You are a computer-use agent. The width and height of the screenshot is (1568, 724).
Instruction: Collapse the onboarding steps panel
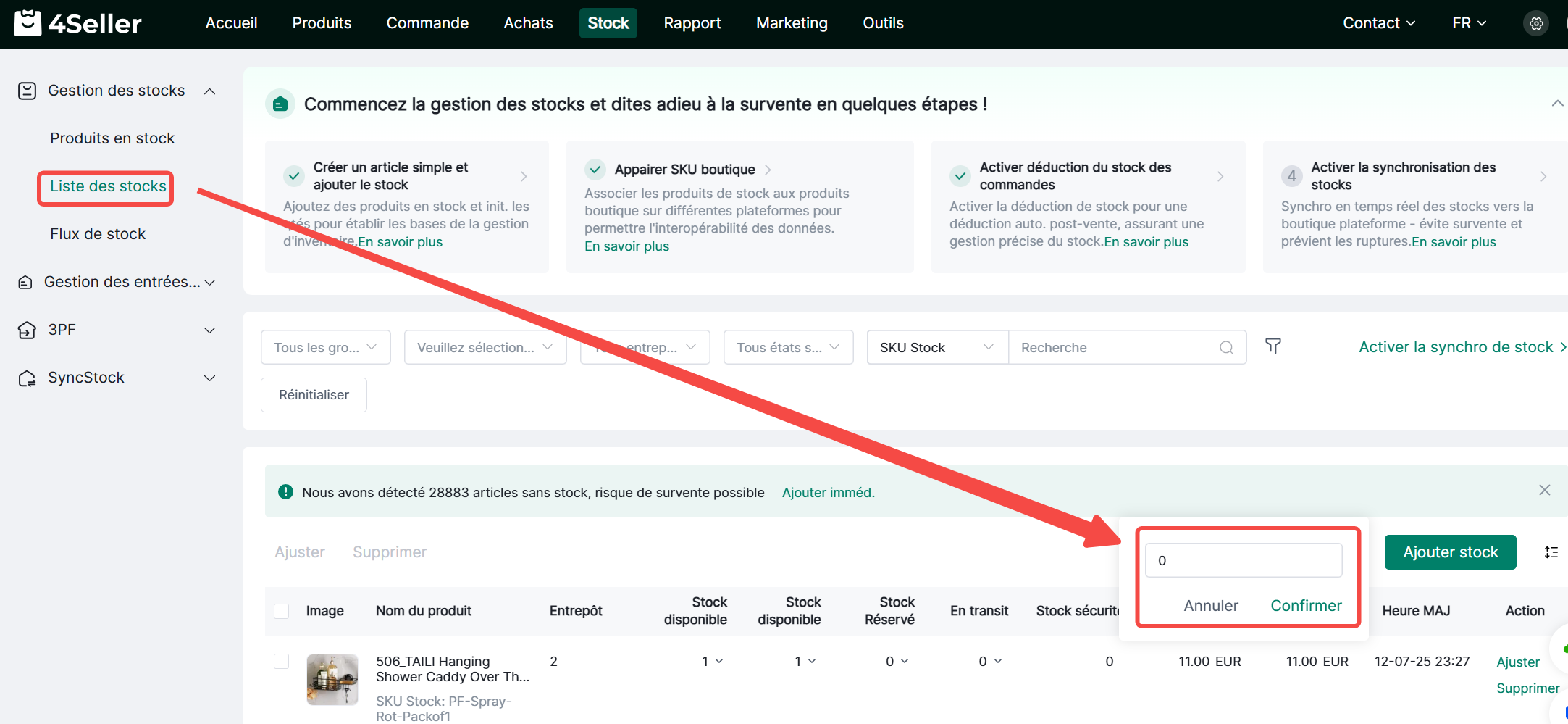[1556, 104]
